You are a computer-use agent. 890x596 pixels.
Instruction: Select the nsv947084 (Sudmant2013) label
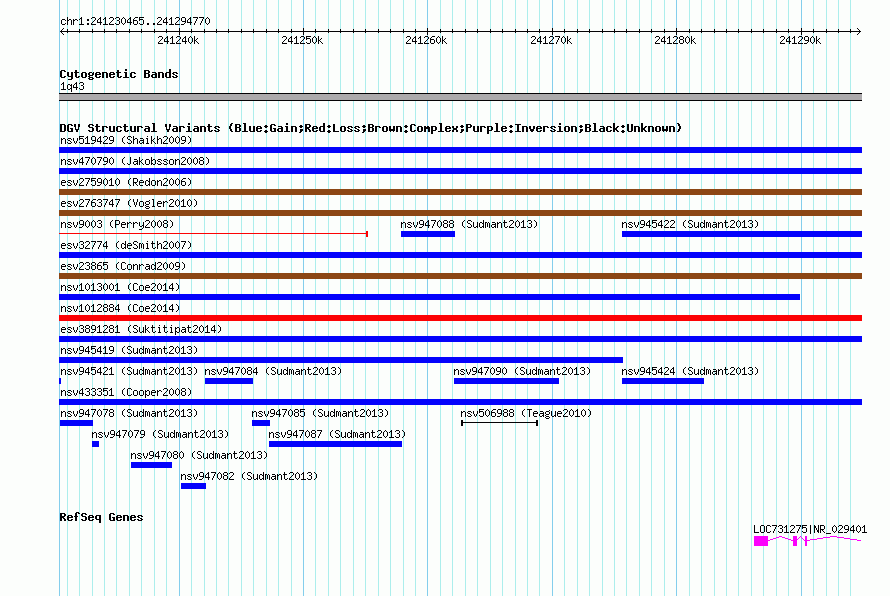[x=273, y=371]
